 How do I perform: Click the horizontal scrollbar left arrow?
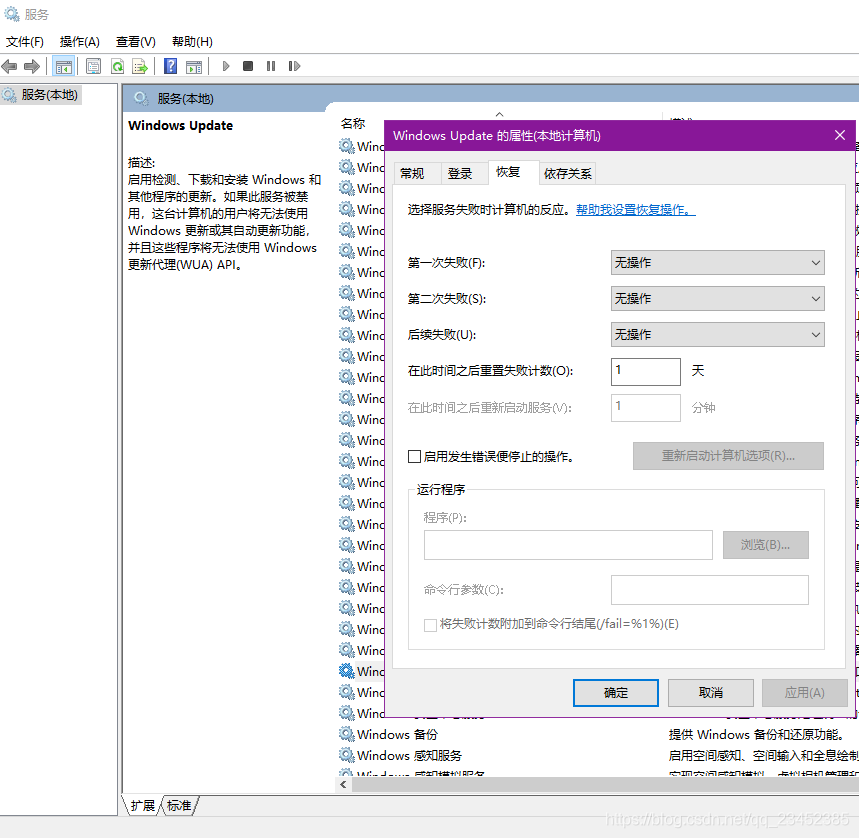click(343, 784)
